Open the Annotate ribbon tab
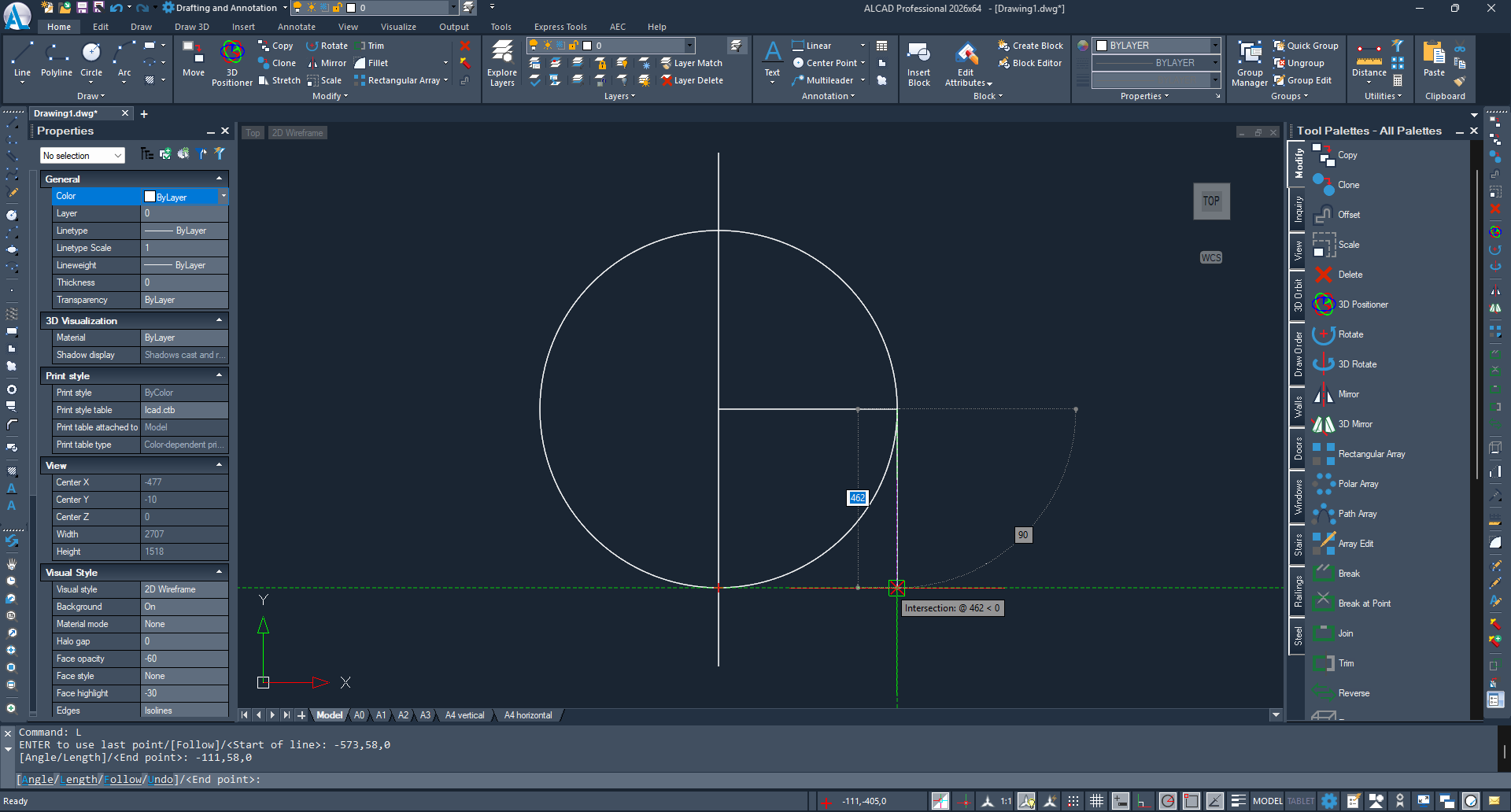The width and height of the screenshot is (1511, 812). pos(296,27)
